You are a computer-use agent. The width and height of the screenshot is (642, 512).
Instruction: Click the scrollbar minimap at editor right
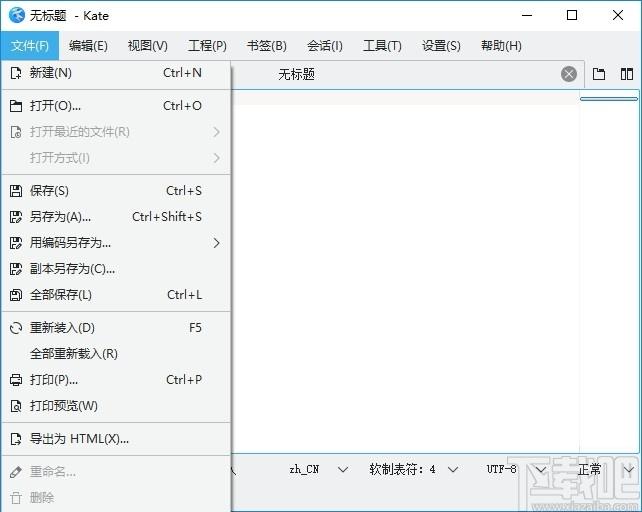(609, 272)
